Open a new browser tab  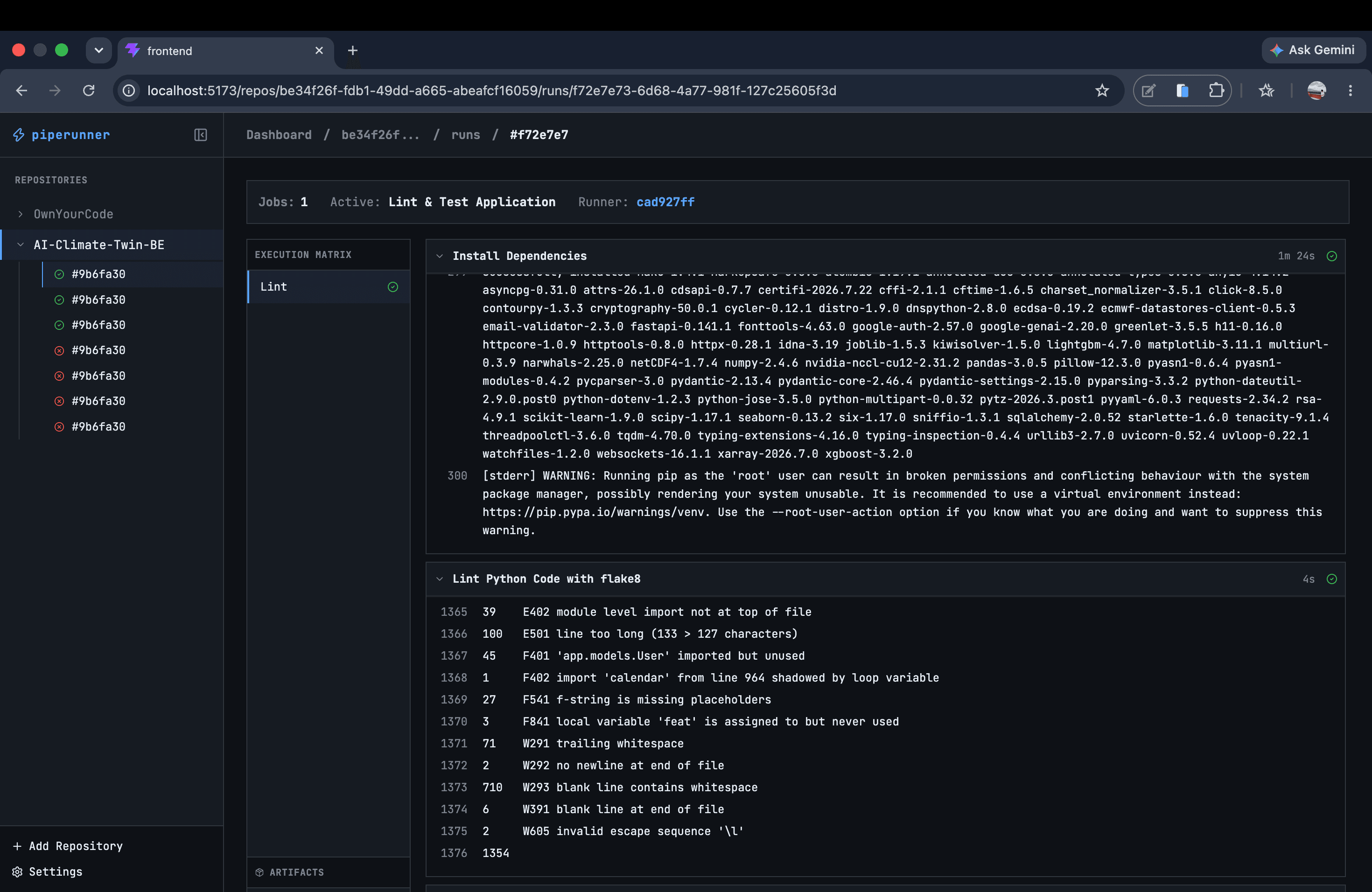[x=353, y=51]
